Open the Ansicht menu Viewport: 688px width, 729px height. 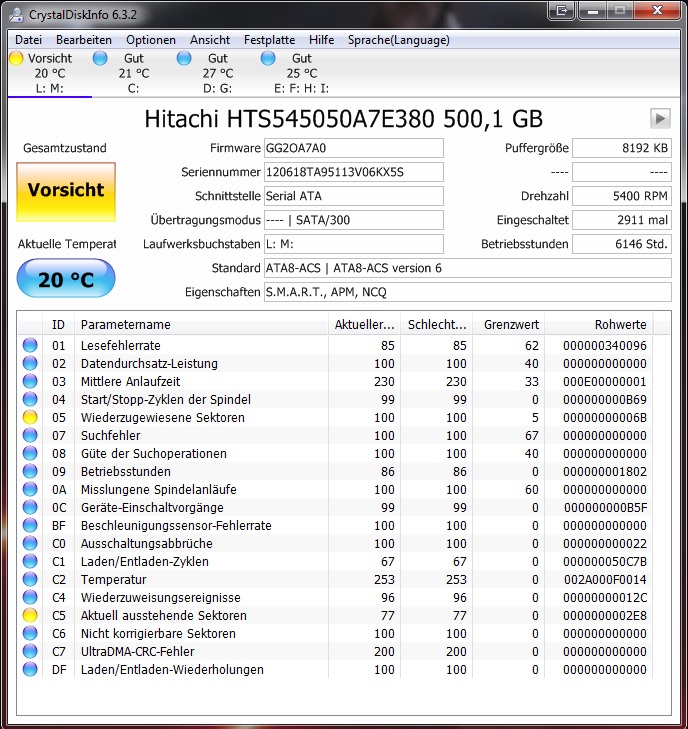pyautogui.click(x=210, y=40)
